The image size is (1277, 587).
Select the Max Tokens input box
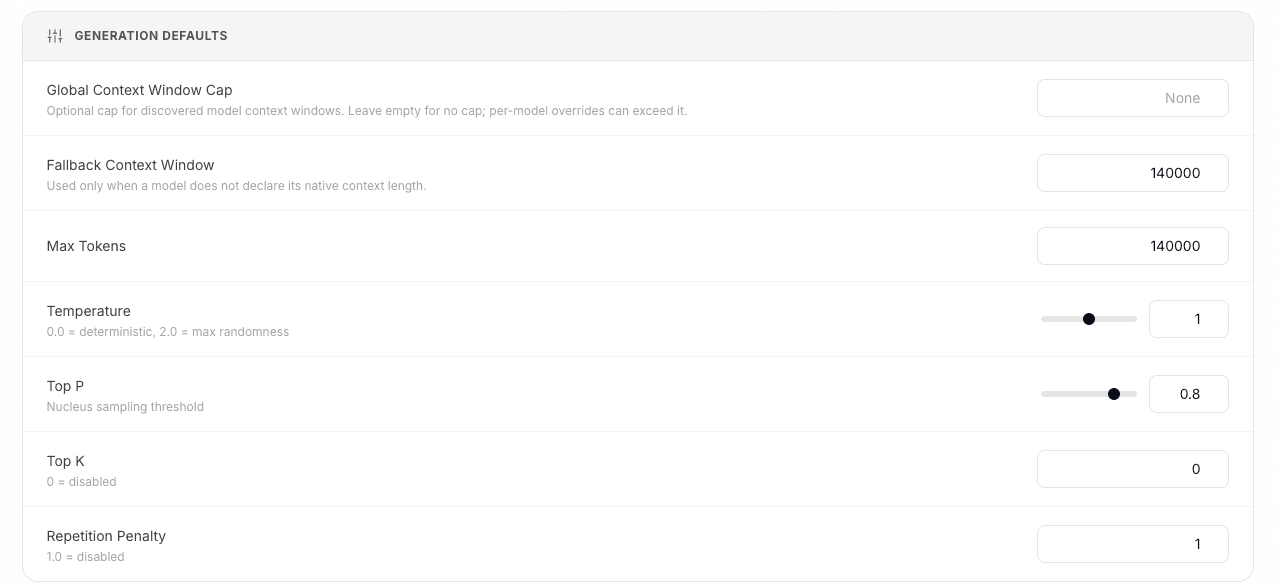click(1132, 246)
